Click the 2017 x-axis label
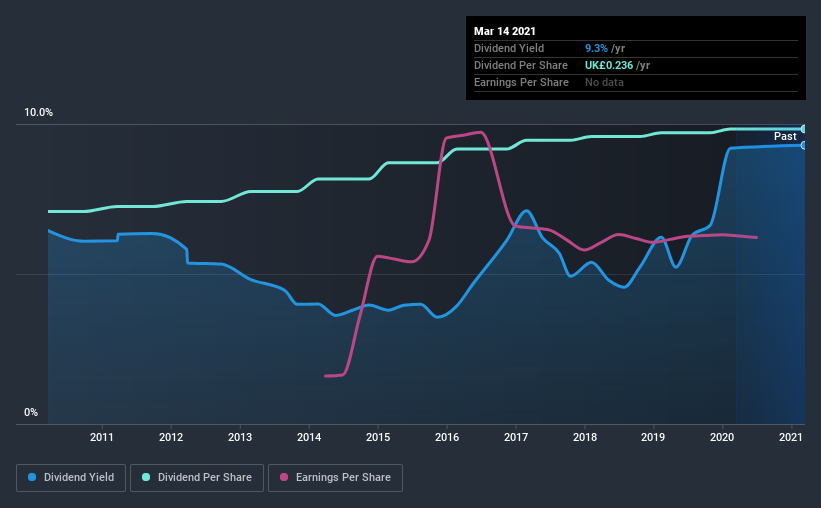 coord(516,437)
